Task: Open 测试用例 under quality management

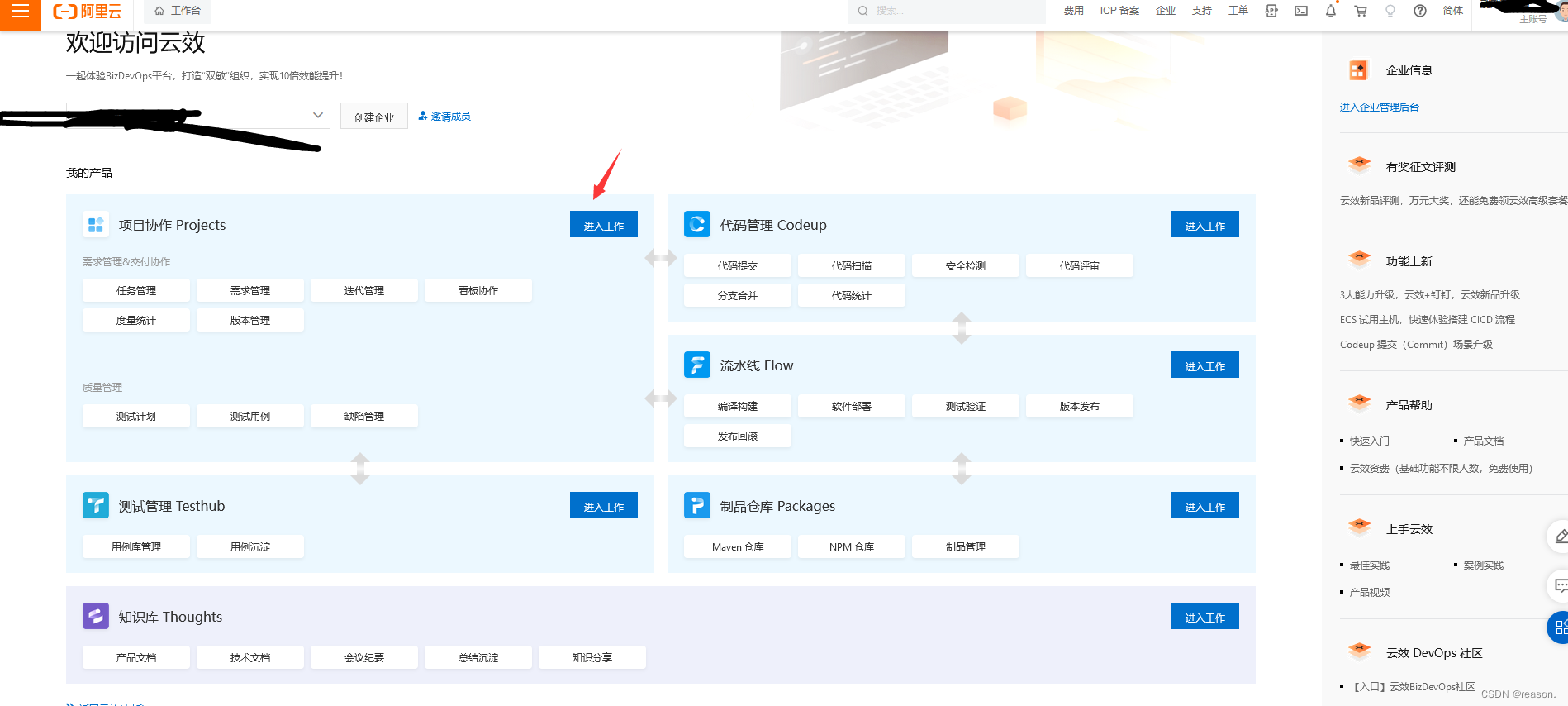Action: click(250, 416)
